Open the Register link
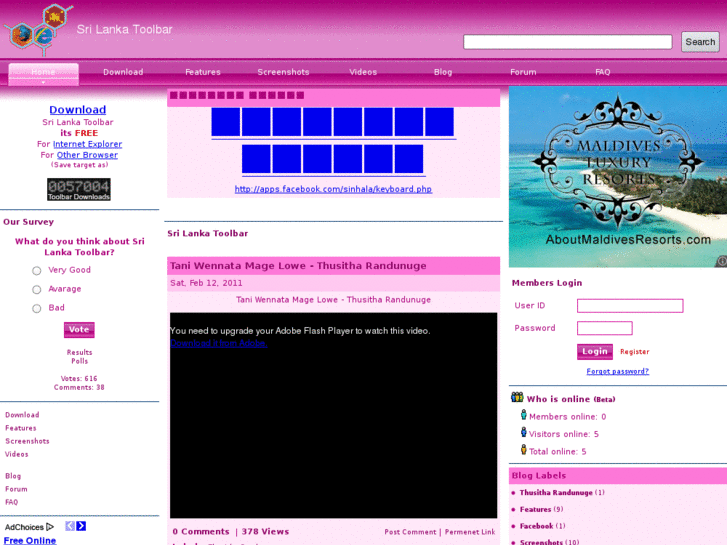 635,352
